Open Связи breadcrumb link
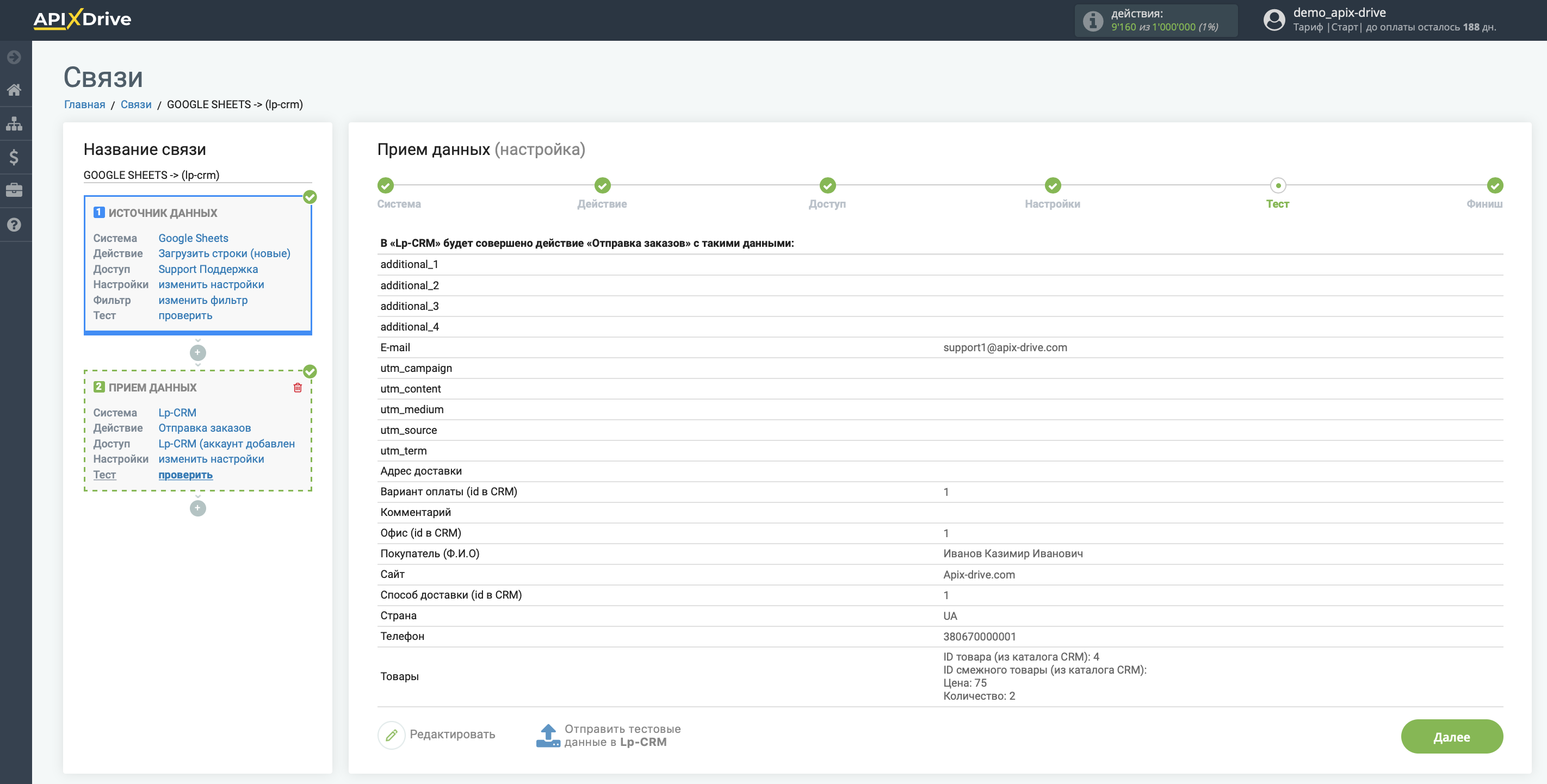The image size is (1547, 784). coord(136,104)
